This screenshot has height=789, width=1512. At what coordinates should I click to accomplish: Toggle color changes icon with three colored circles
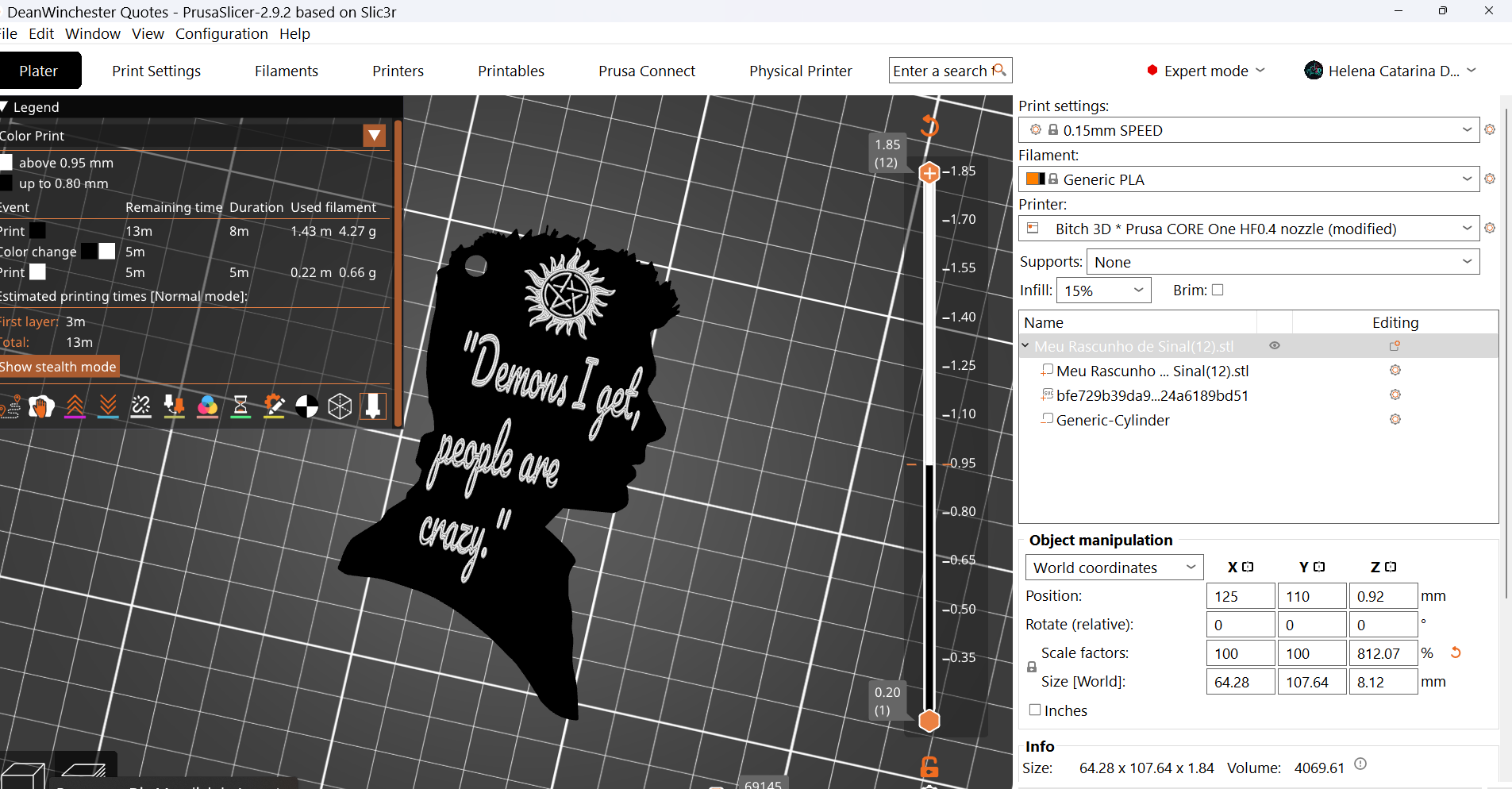click(208, 407)
